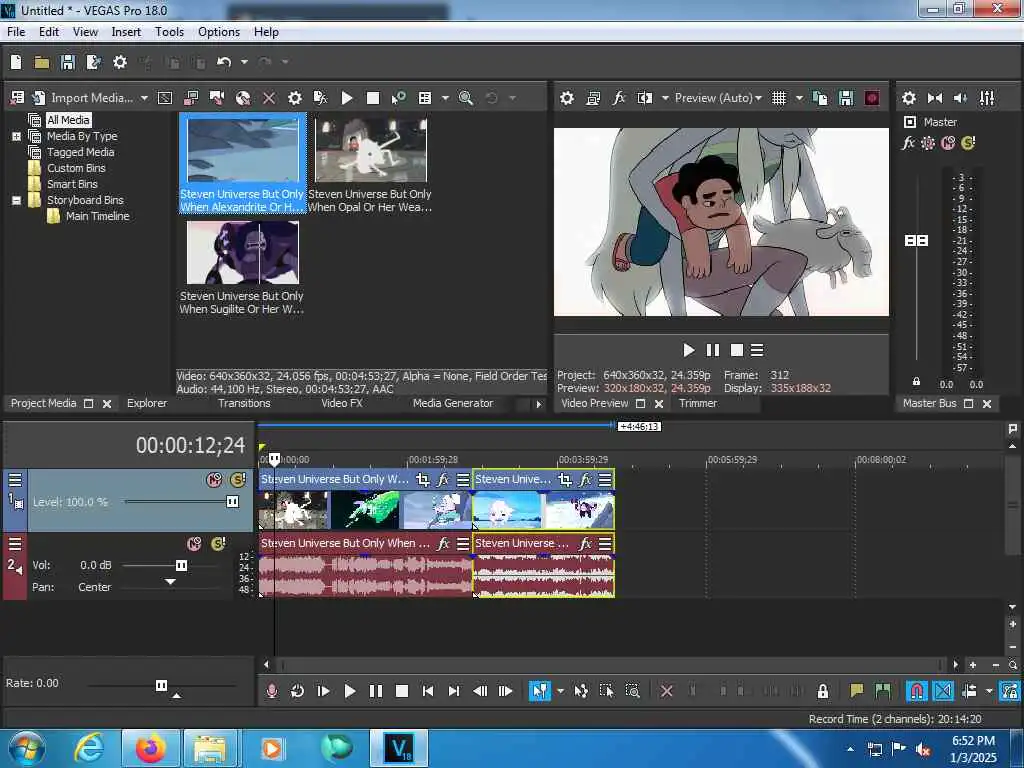
Task: Collapse Storyboard Bins tree node
Action: point(16,200)
